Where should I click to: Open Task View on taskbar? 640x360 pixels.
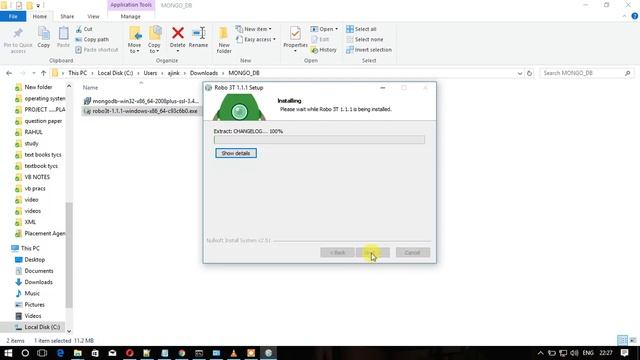(x=42, y=353)
